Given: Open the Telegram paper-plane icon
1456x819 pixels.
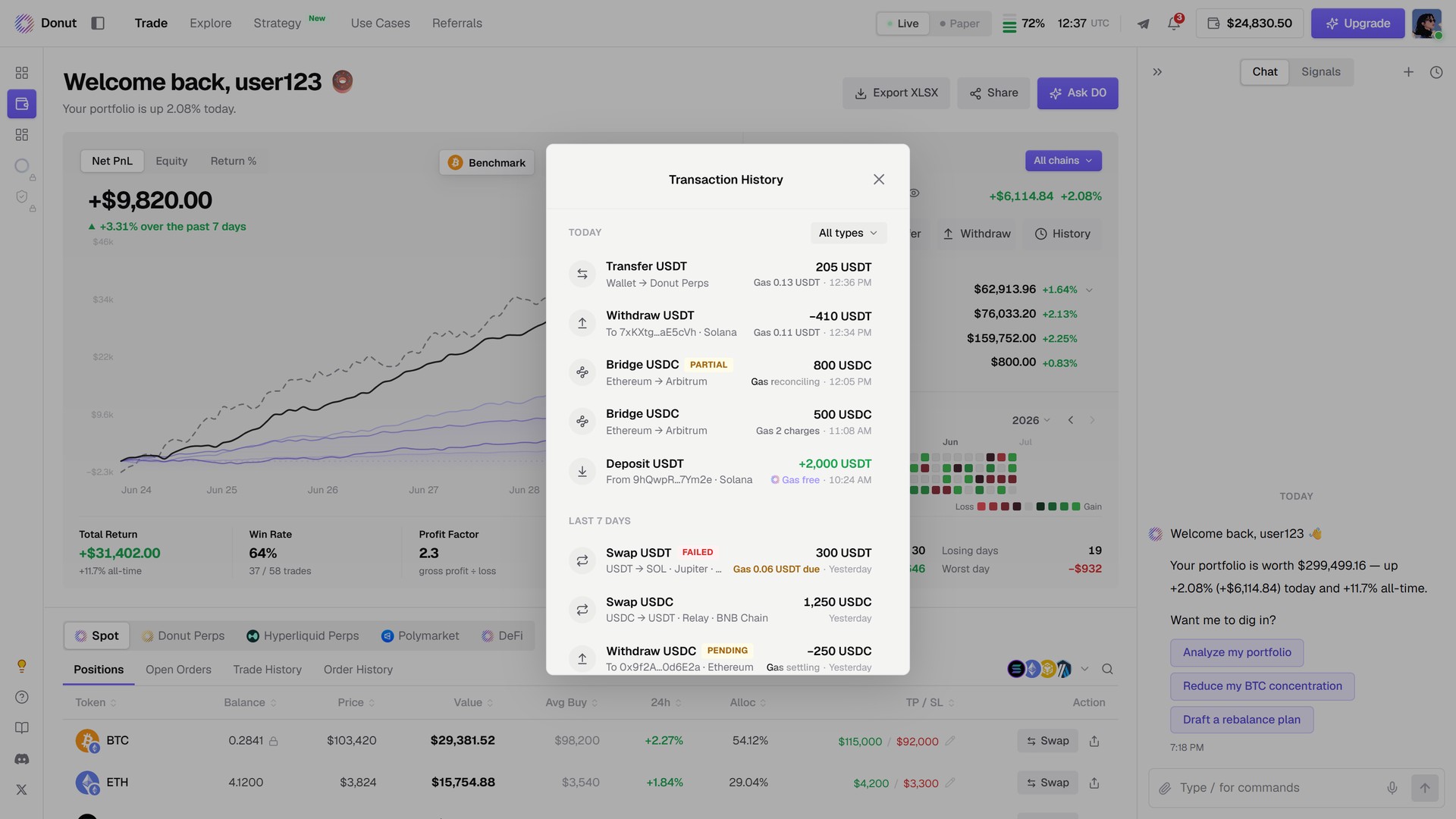Looking at the screenshot, I should [1143, 24].
